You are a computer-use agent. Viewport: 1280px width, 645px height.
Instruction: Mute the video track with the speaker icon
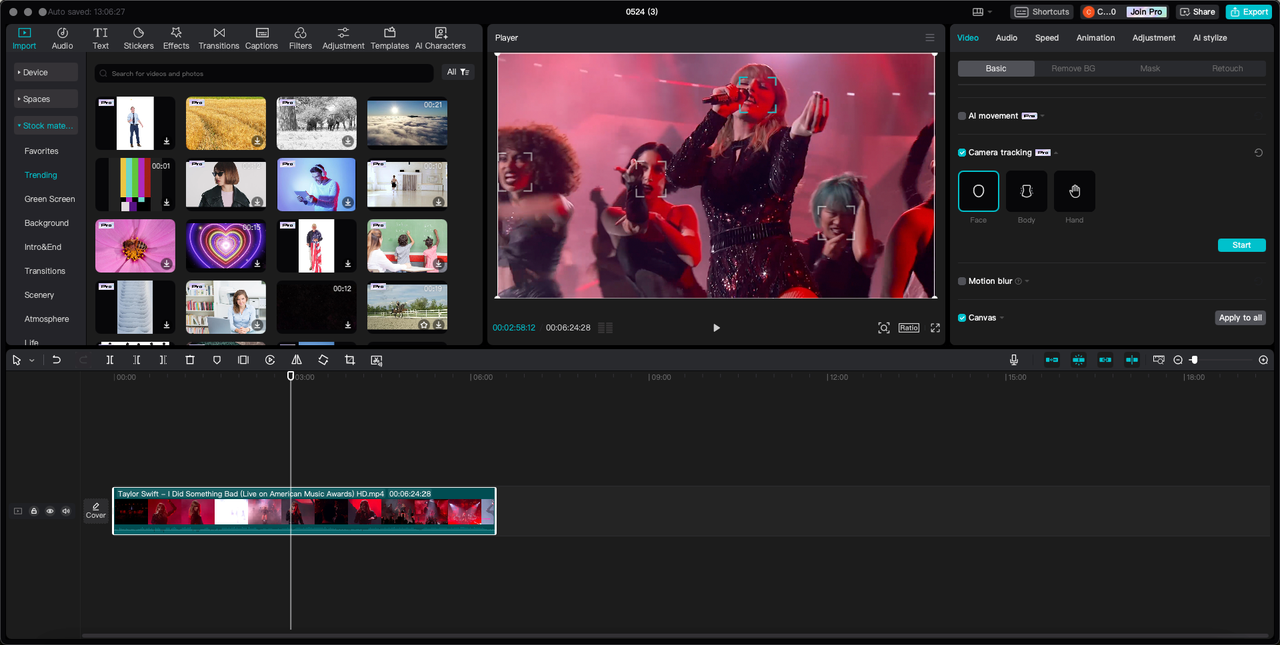pos(66,511)
